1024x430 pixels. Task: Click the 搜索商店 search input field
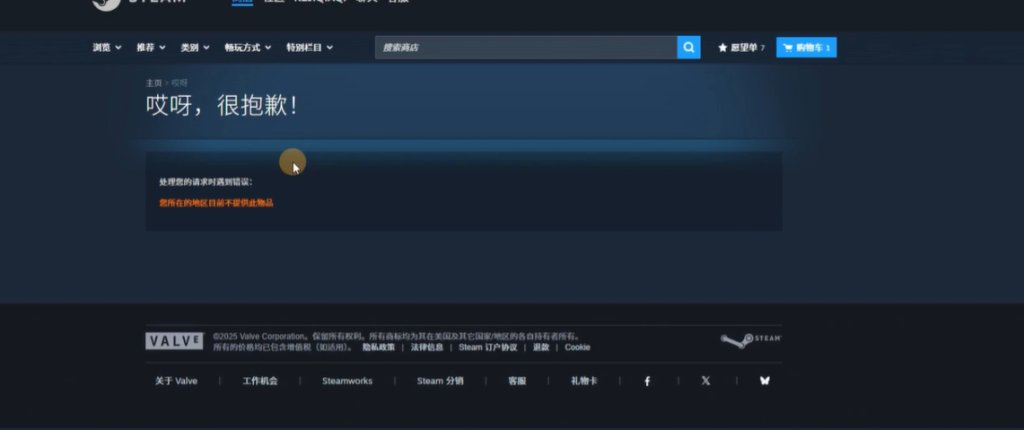click(x=525, y=47)
